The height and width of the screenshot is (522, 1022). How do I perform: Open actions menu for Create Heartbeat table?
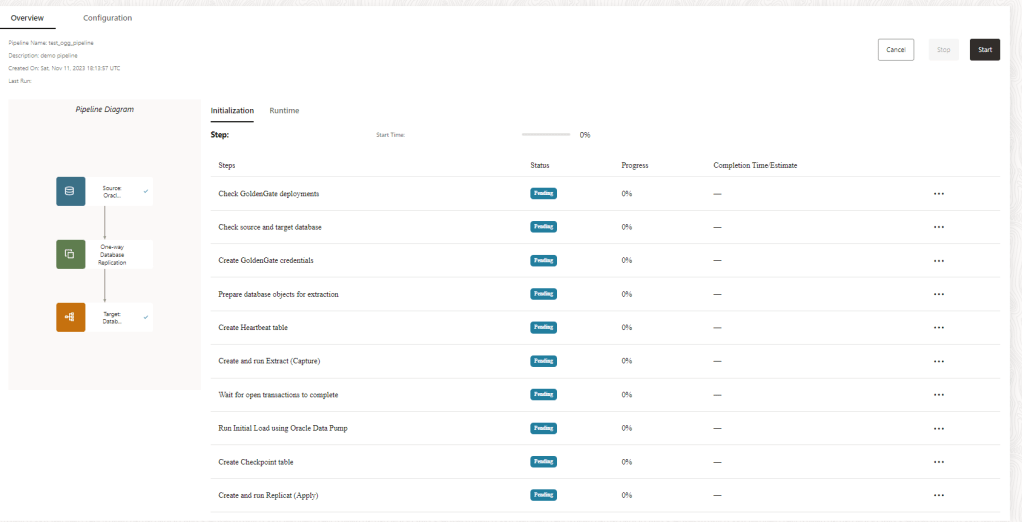[938, 328]
